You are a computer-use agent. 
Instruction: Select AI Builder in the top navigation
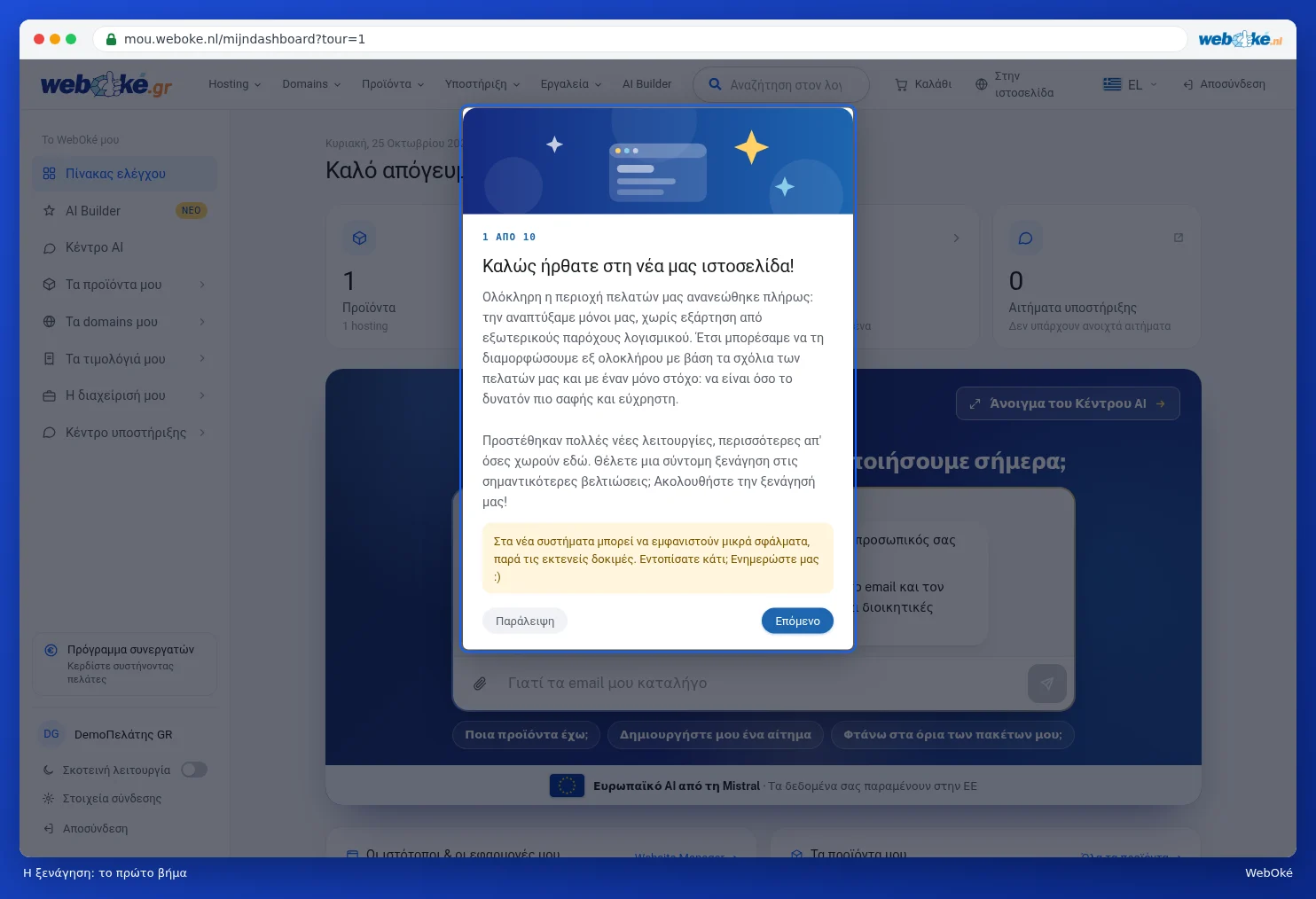coord(647,84)
